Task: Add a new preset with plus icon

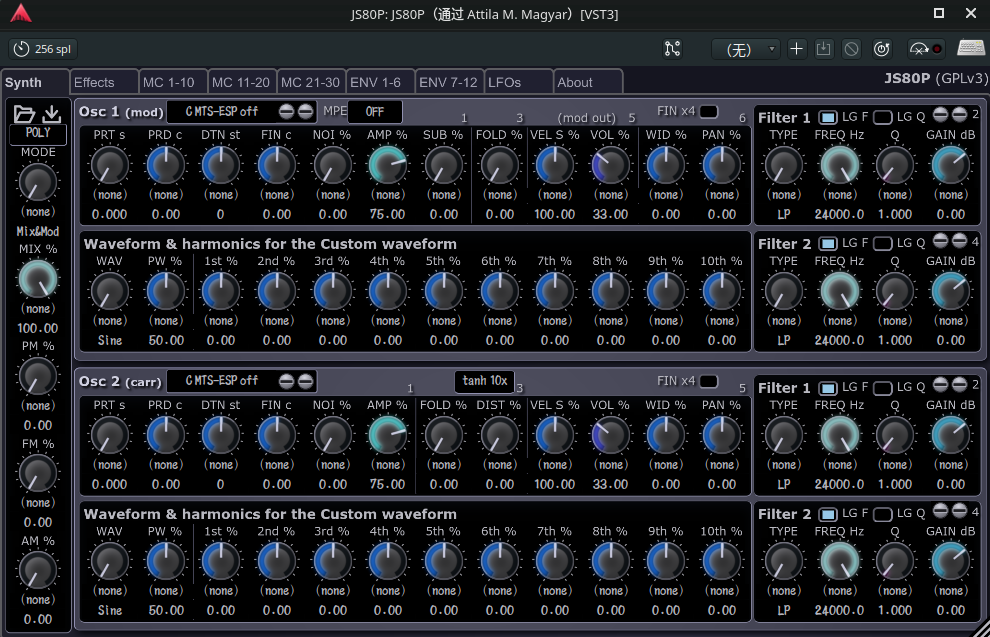Action: coord(796,49)
